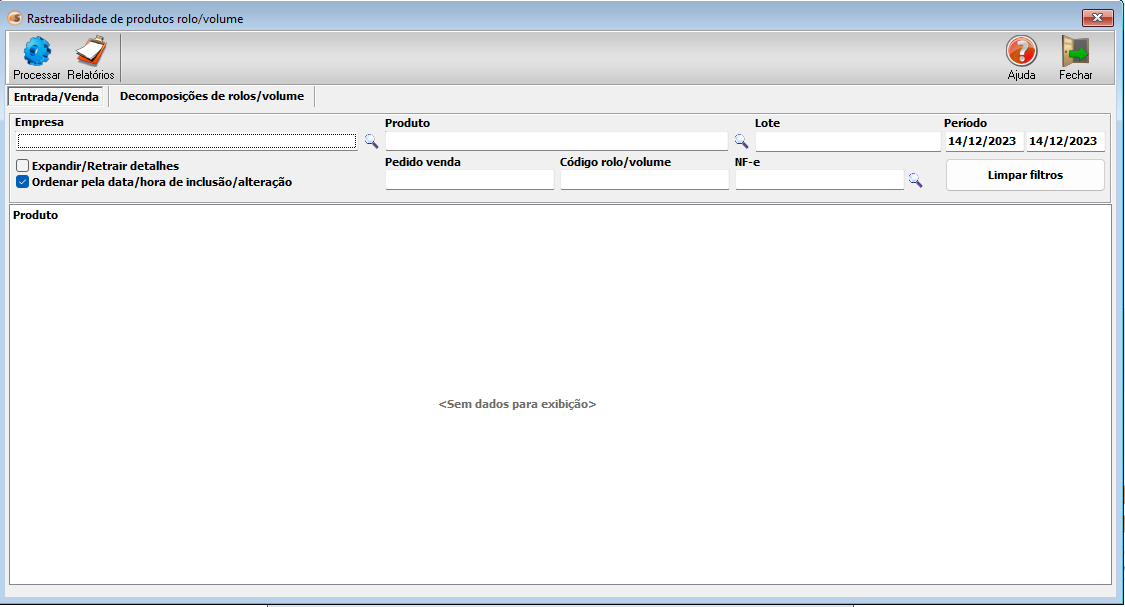Click the Fechar exit door icon
This screenshot has height=607, width=1125.
point(1075,52)
